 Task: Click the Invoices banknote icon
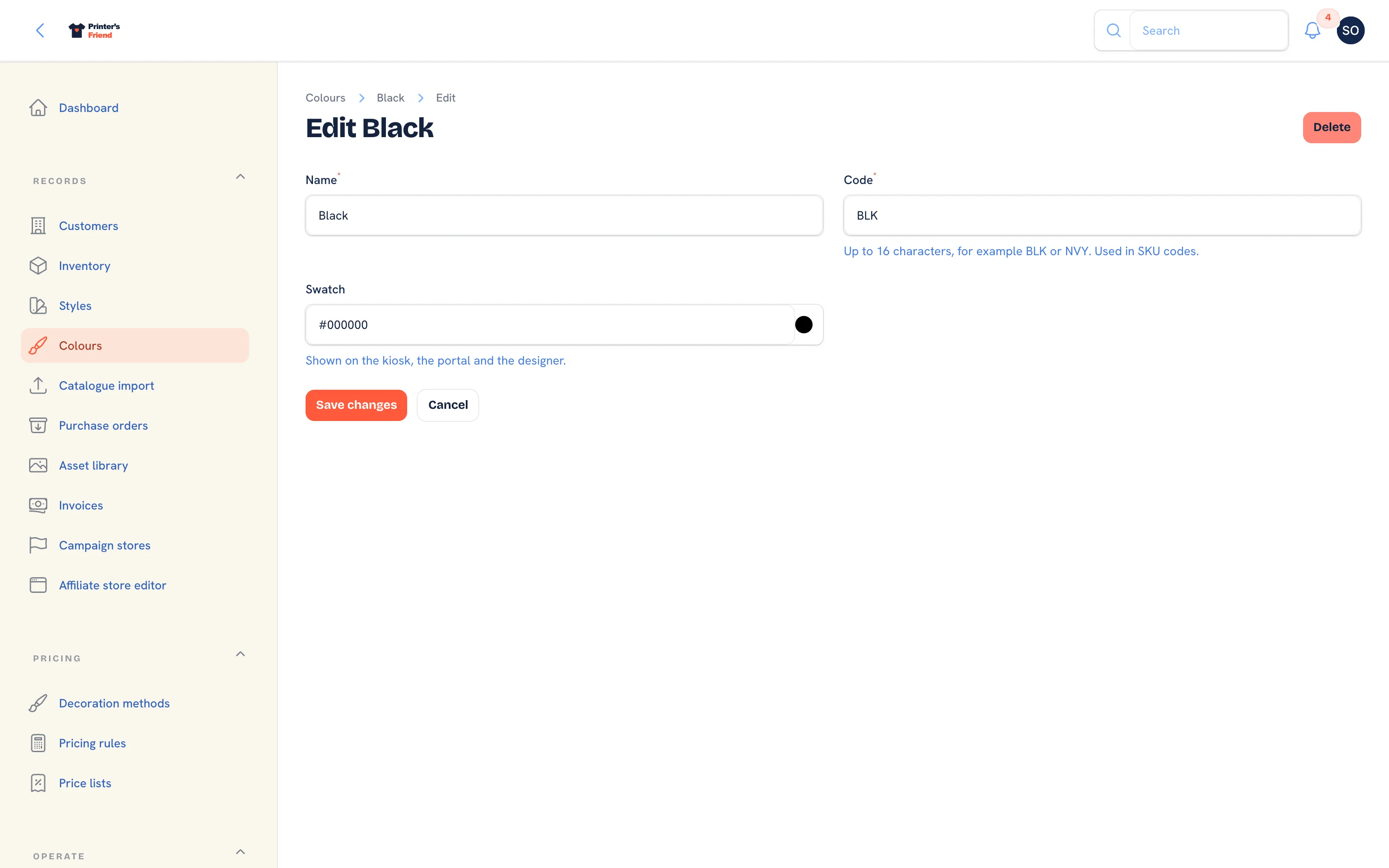pyautogui.click(x=38, y=505)
